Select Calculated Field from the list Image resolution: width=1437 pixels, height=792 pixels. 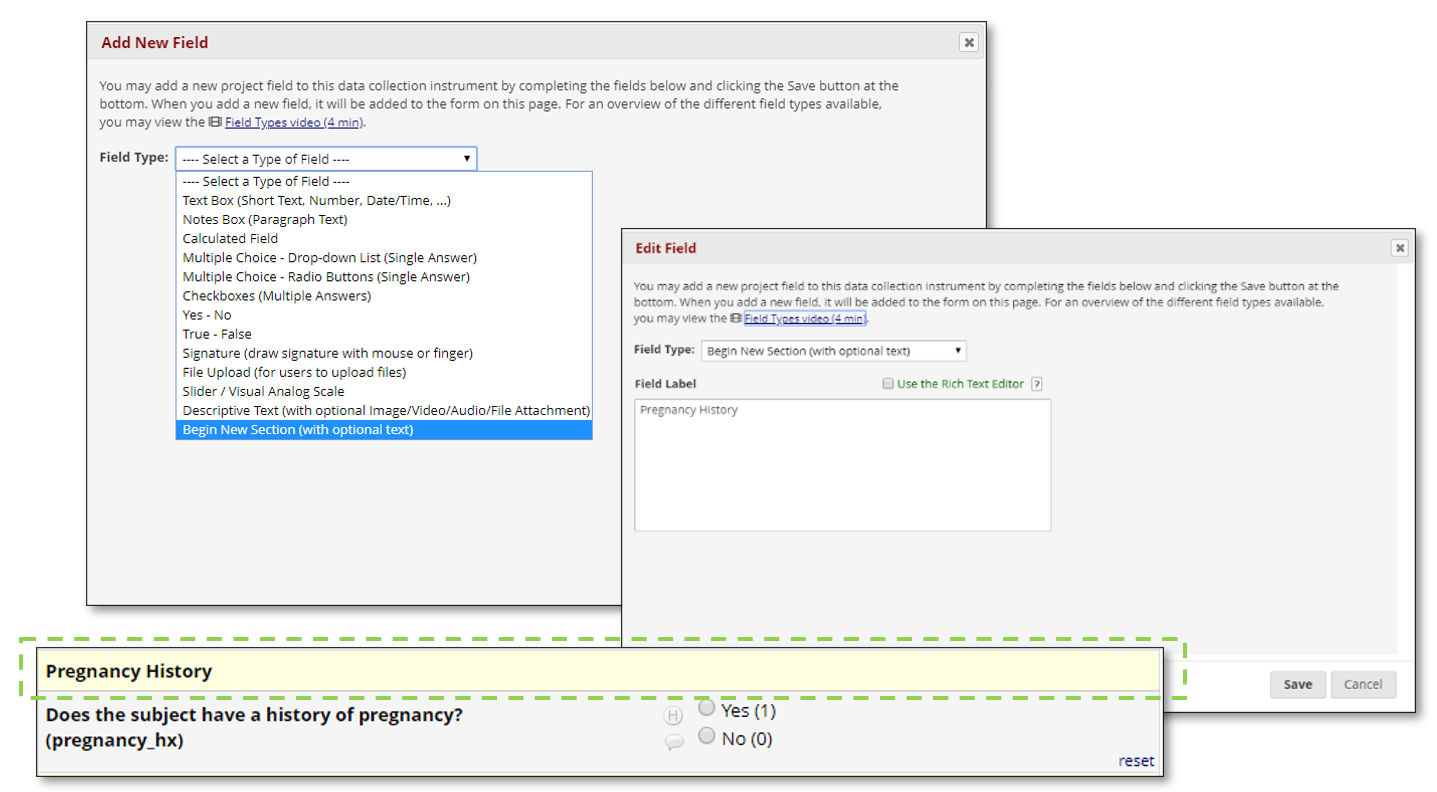pyautogui.click(x=230, y=238)
